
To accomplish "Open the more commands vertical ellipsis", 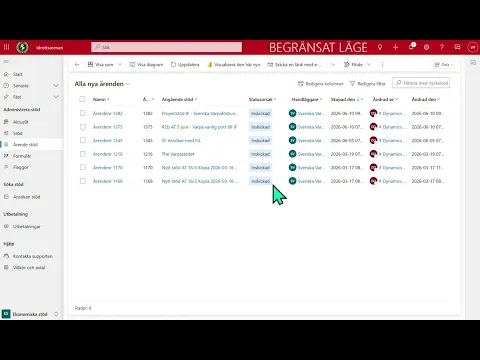I will [x=382, y=64].
